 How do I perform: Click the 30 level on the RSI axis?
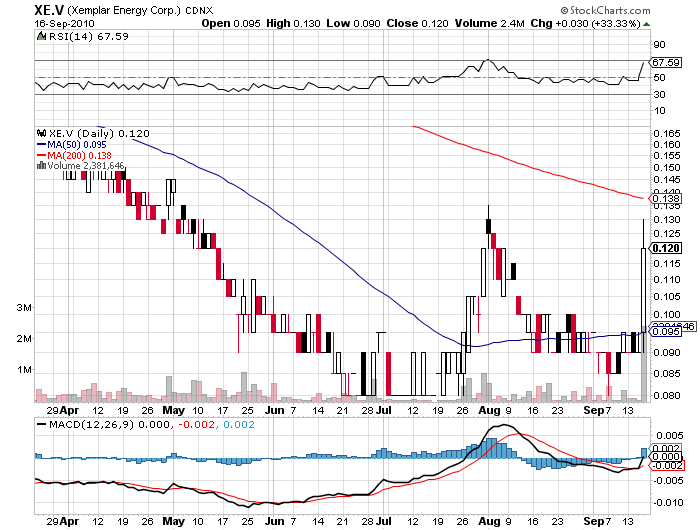[659, 94]
